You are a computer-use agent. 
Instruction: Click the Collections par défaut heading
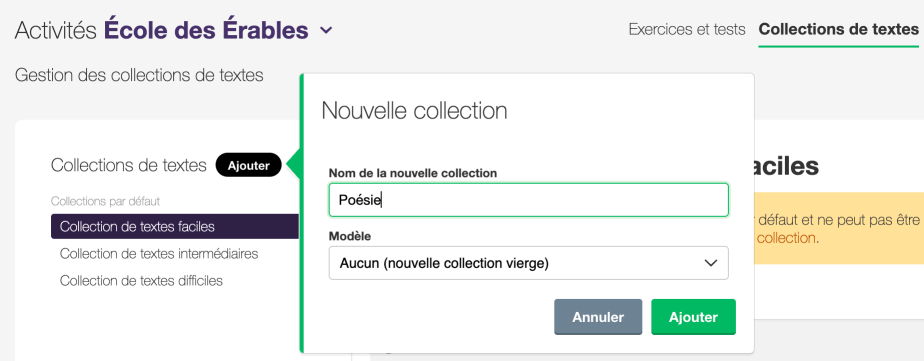point(105,201)
